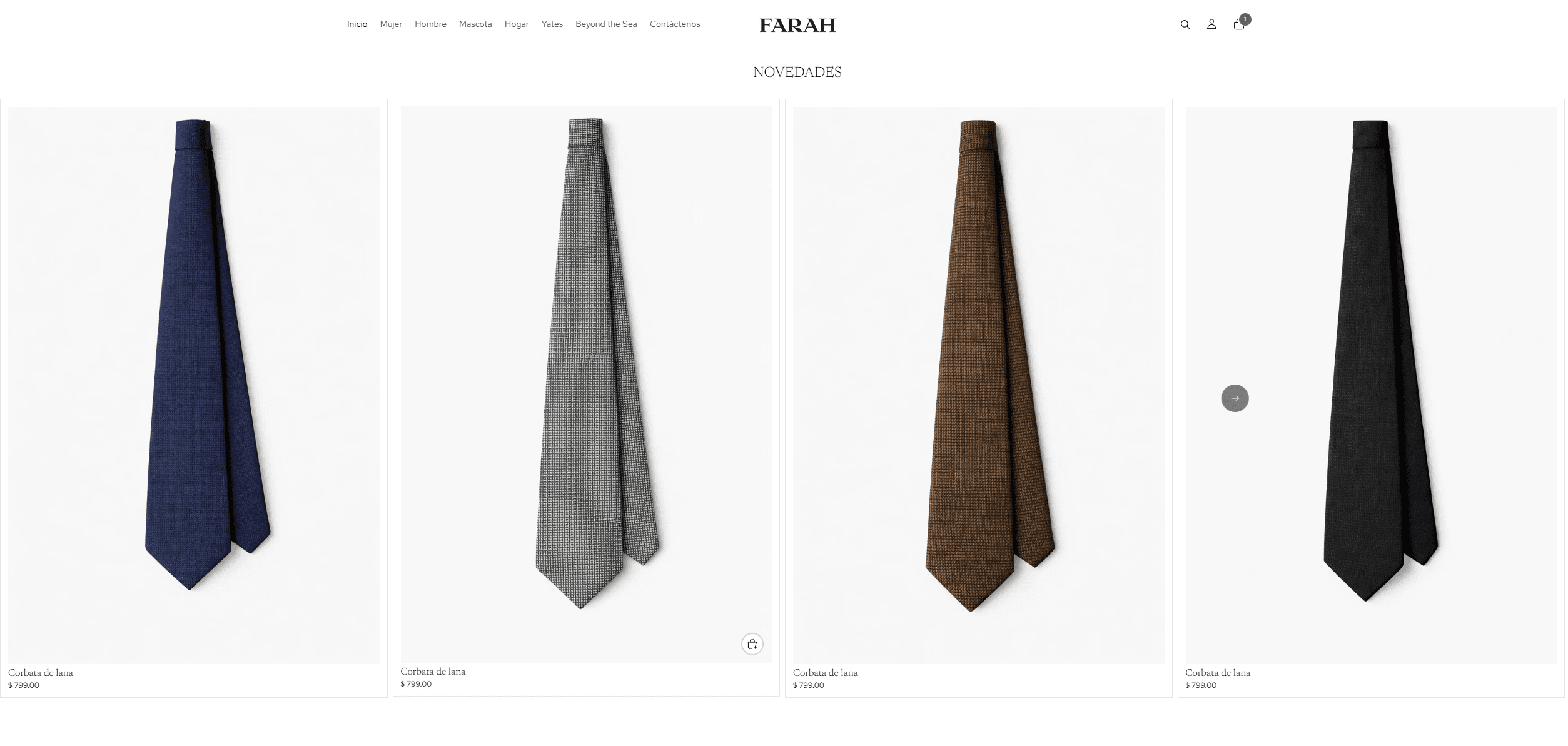Screen dimensions: 1568x746
Task: Open the Contáctenos link
Action: (x=675, y=24)
